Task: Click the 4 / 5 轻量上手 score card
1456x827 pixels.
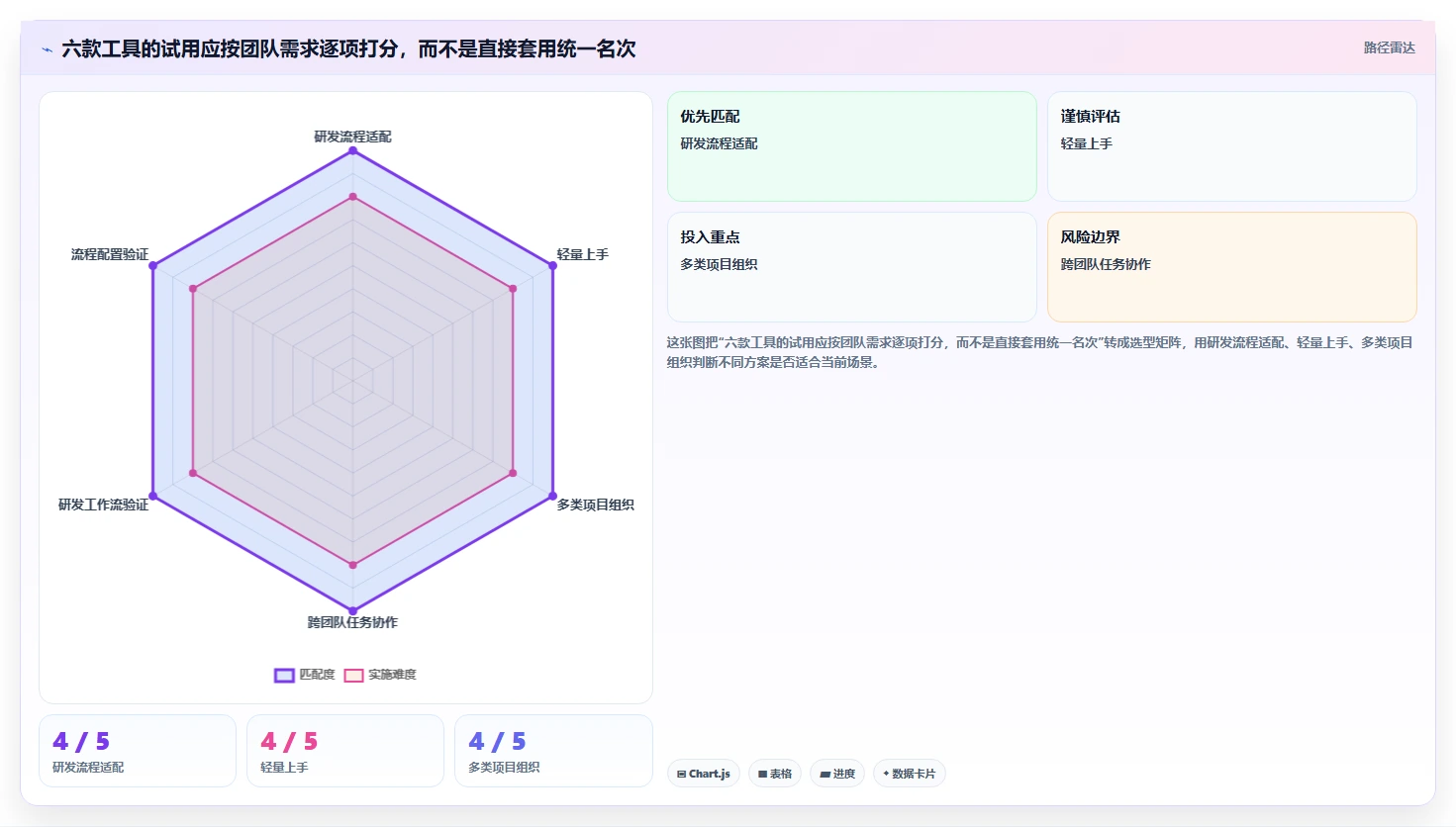Action: (x=345, y=751)
